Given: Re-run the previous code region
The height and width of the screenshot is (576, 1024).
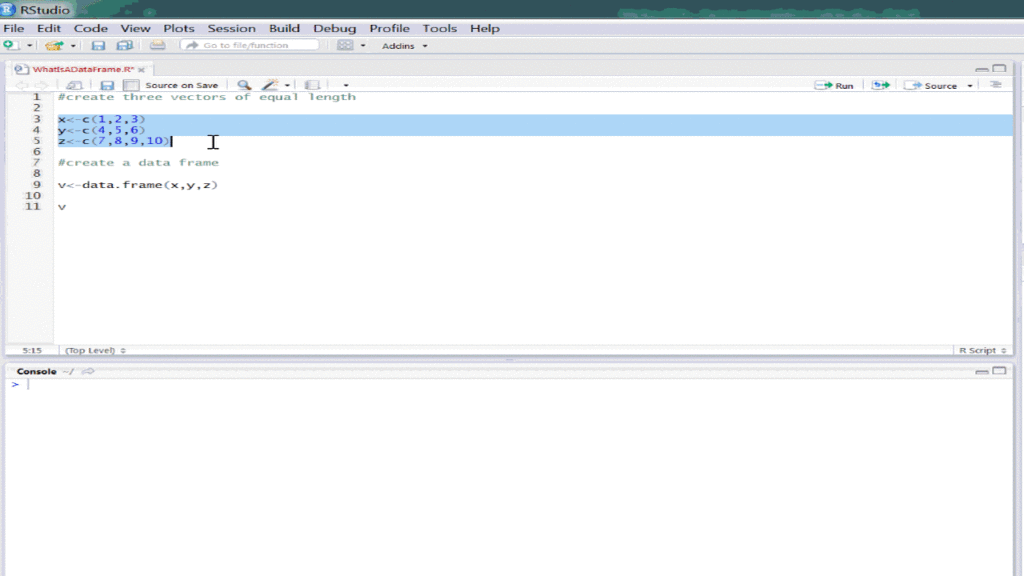Looking at the screenshot, I should click(880, 86).
